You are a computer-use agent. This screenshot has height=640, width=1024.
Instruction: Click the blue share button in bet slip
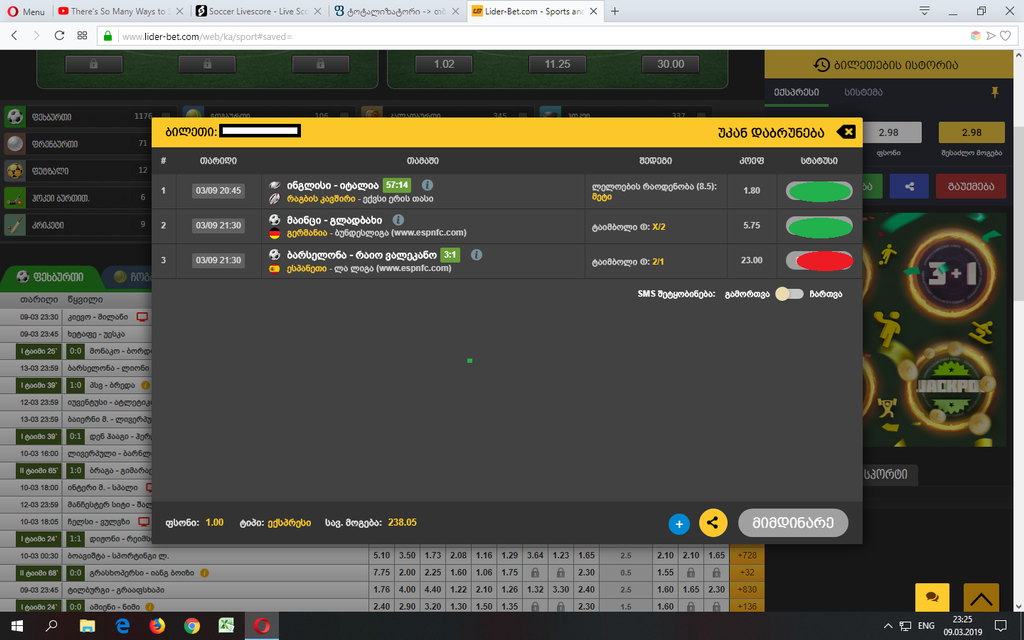tap(908, 186)
